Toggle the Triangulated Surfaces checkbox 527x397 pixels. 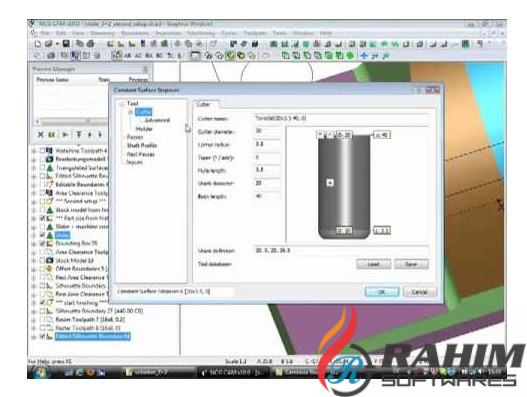click(42, 167)
